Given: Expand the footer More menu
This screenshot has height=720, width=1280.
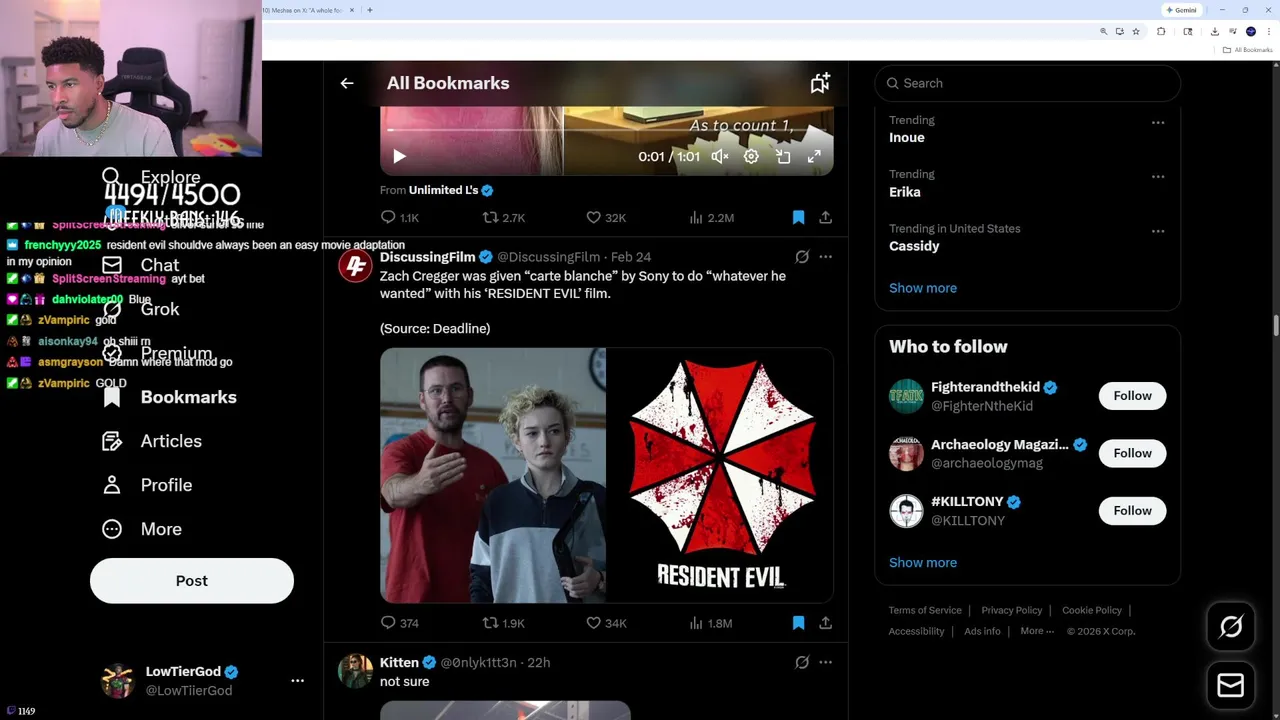Looking at the screenshot, I should point(1037,631).
